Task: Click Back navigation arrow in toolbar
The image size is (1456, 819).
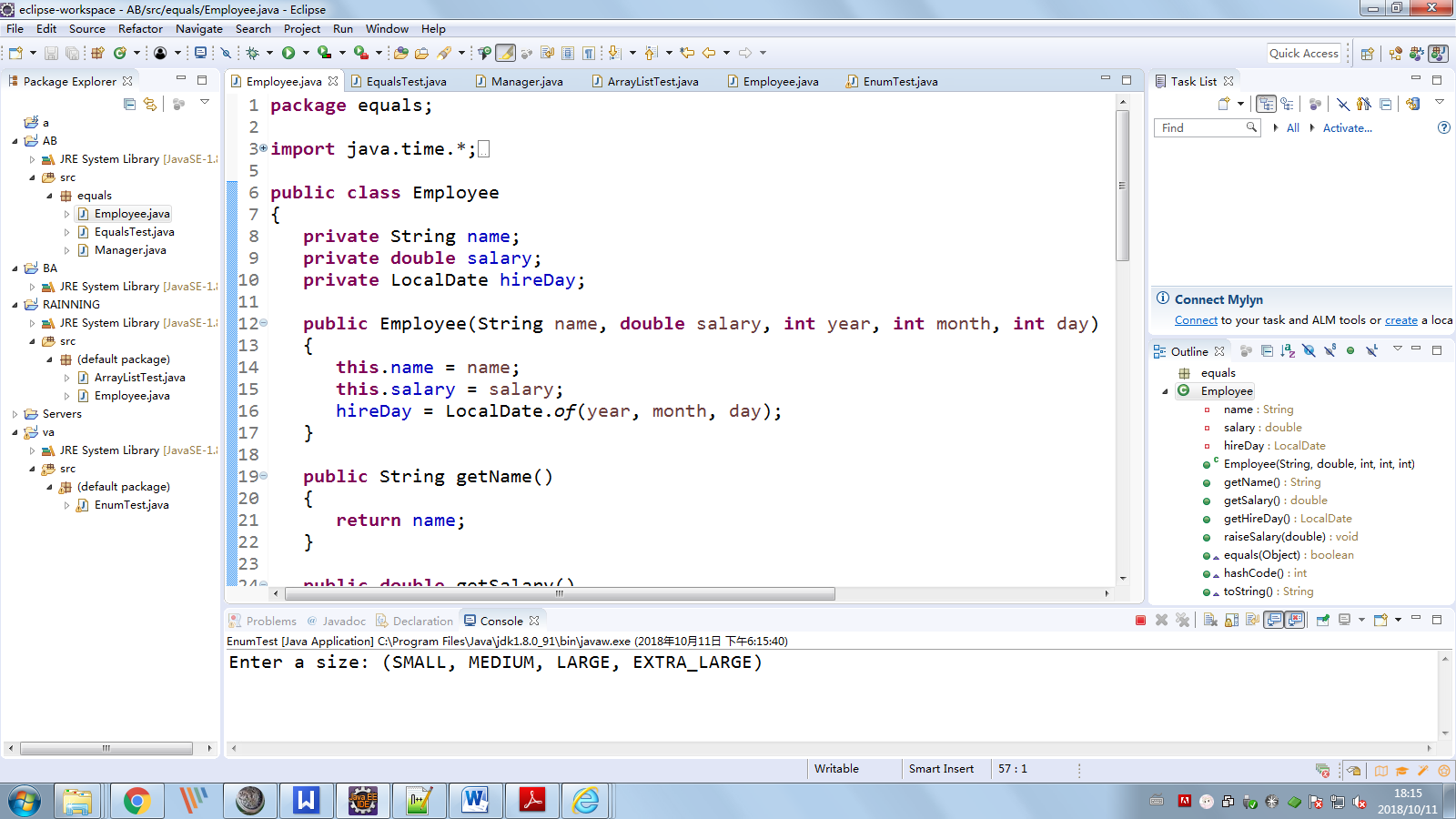Action: click(x=708, y=53)
